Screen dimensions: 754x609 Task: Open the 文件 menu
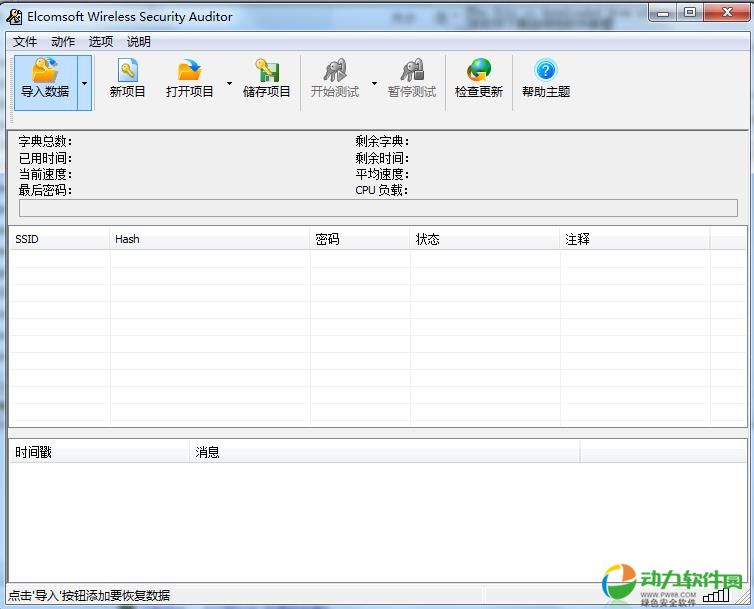[x=25, y=42]
